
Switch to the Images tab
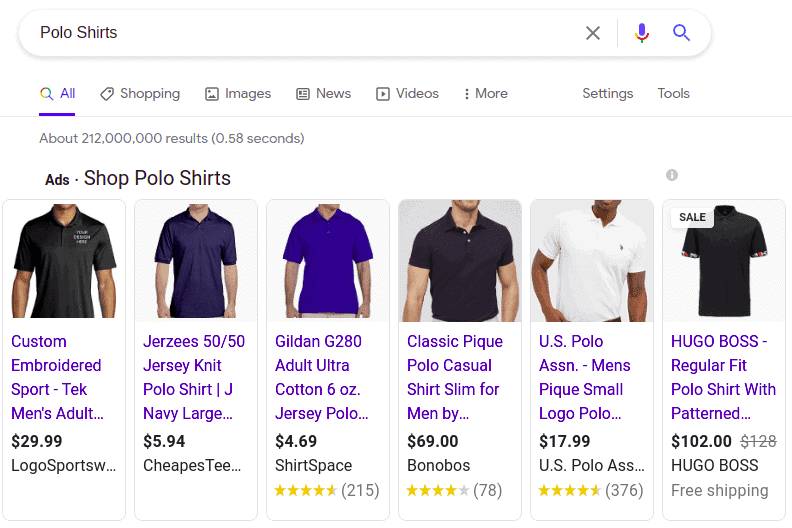pyautogui.click(x=238, y=94)
